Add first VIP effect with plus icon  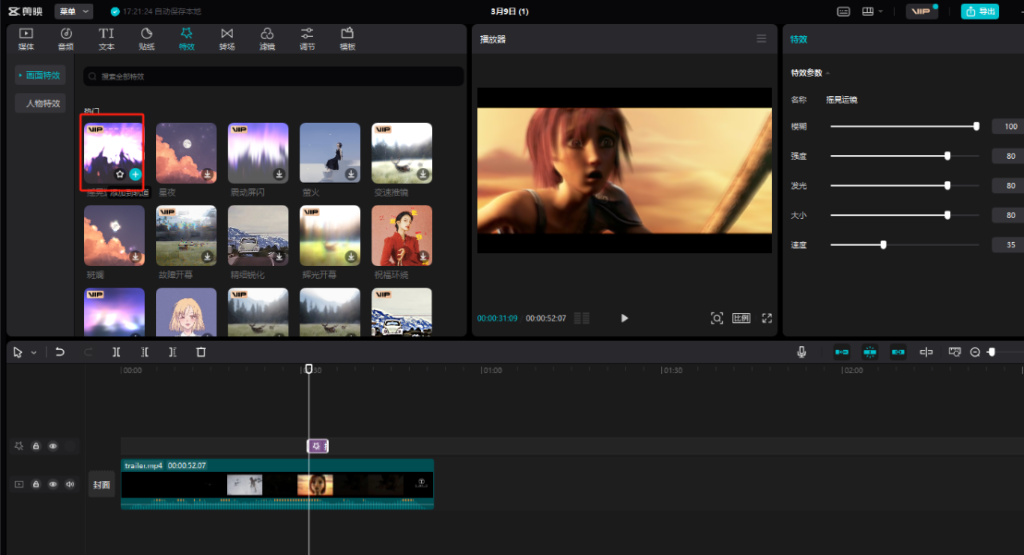pos(135,174)
